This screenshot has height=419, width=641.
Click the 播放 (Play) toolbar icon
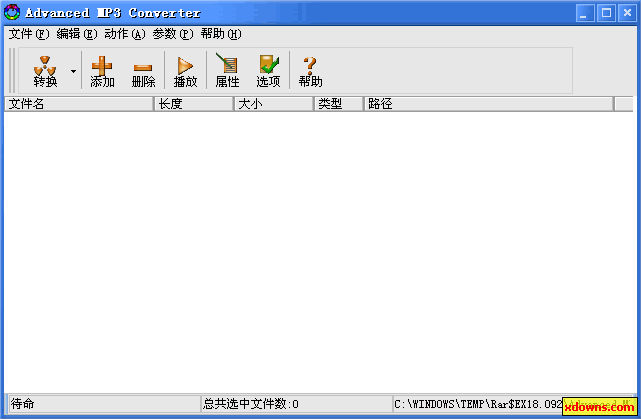(185, 71)
